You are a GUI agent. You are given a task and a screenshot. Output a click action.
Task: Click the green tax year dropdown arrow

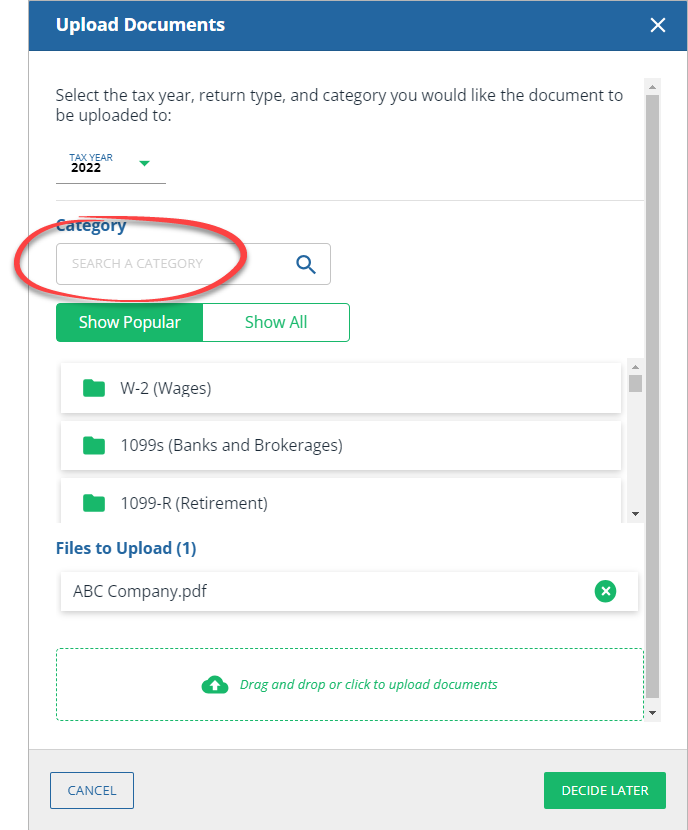coord(144,163)
